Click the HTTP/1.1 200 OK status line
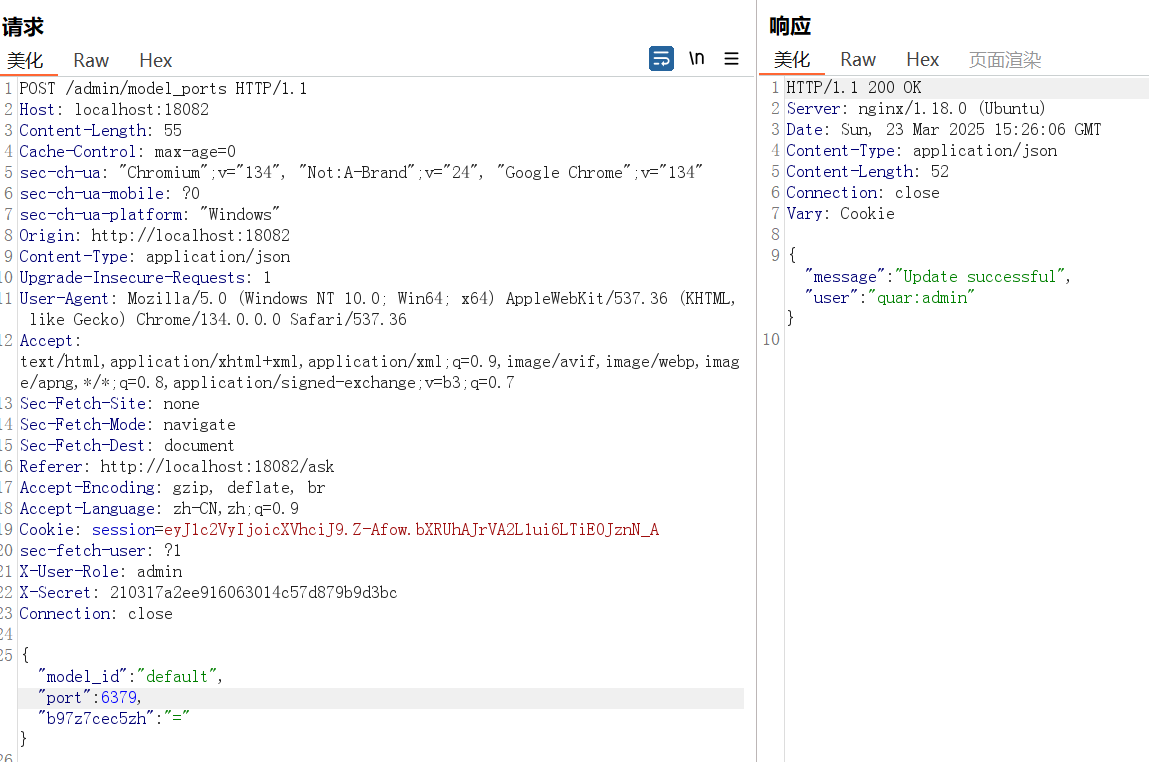1149x762 pixels. [853, 89]
